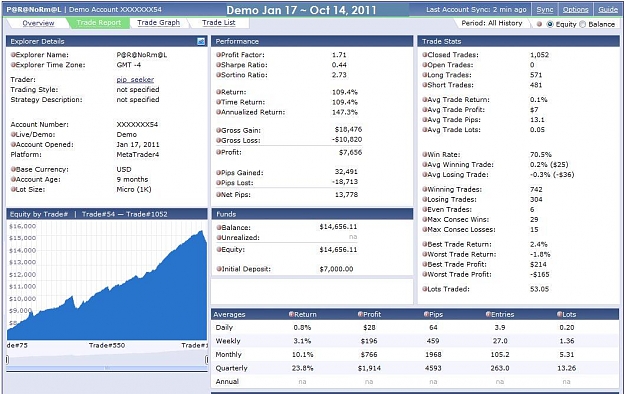Switch to the Trade Graph tab
Image resolution: width=625 pixels, height=394 pixels.
click(159, 23)
